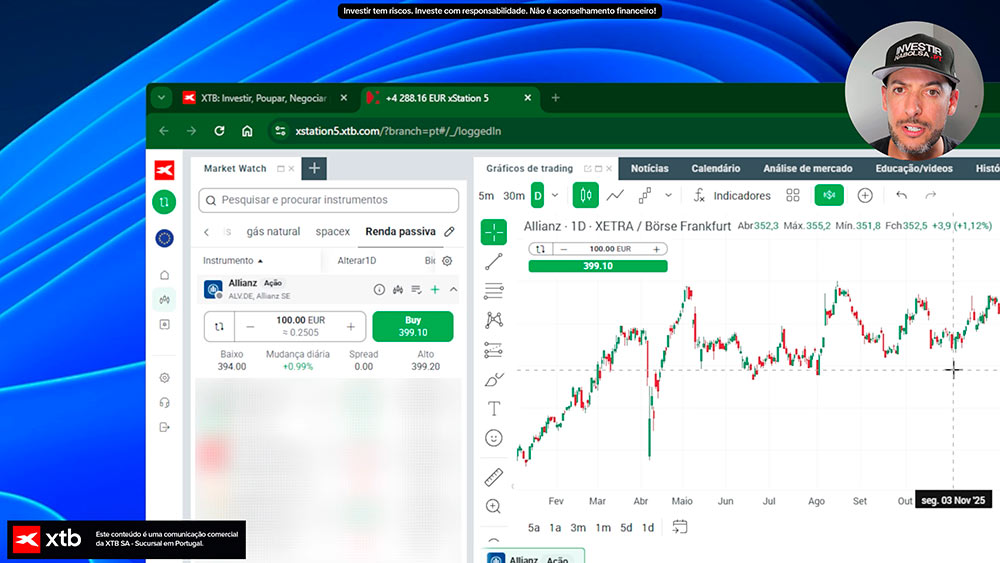Collapse the Allianz instrument row
The width and height of the screenshot is (1000, 563).
[453, 289]
